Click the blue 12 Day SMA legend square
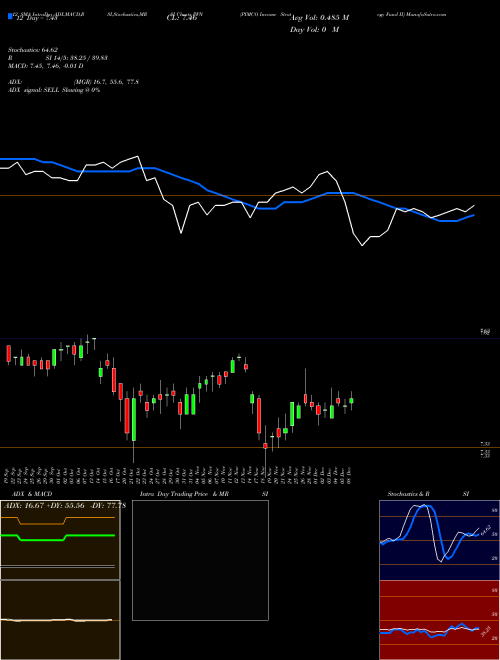This screenshot has height=660, width=500. 10,17
